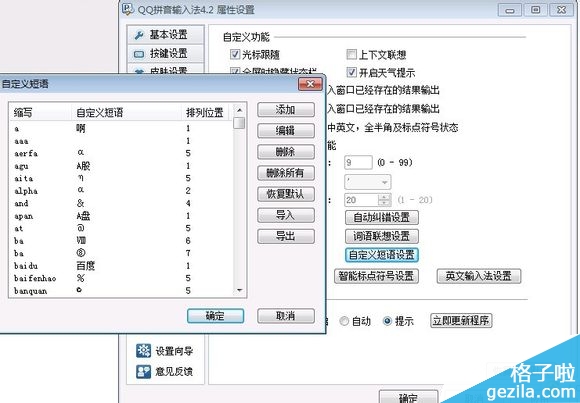Select the 'at' row

click(x=121, y=228)
